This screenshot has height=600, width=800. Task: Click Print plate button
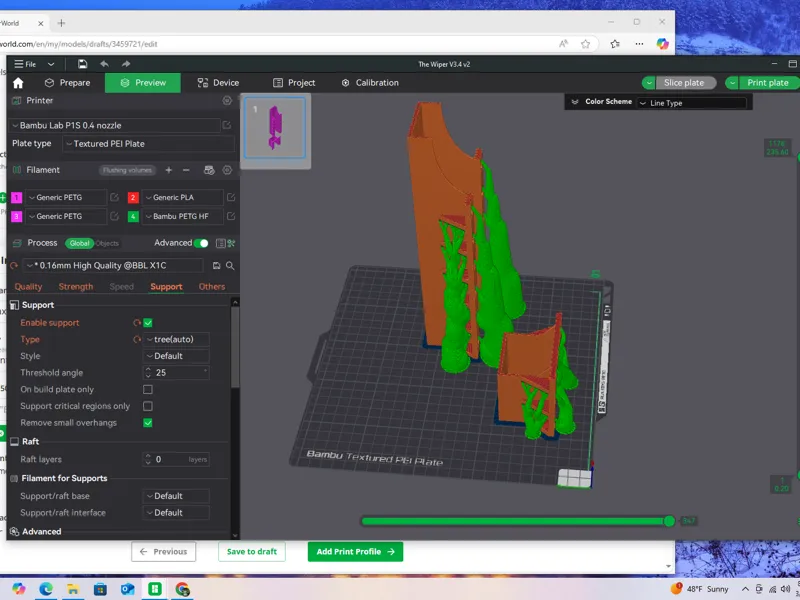tap(767, 83)
